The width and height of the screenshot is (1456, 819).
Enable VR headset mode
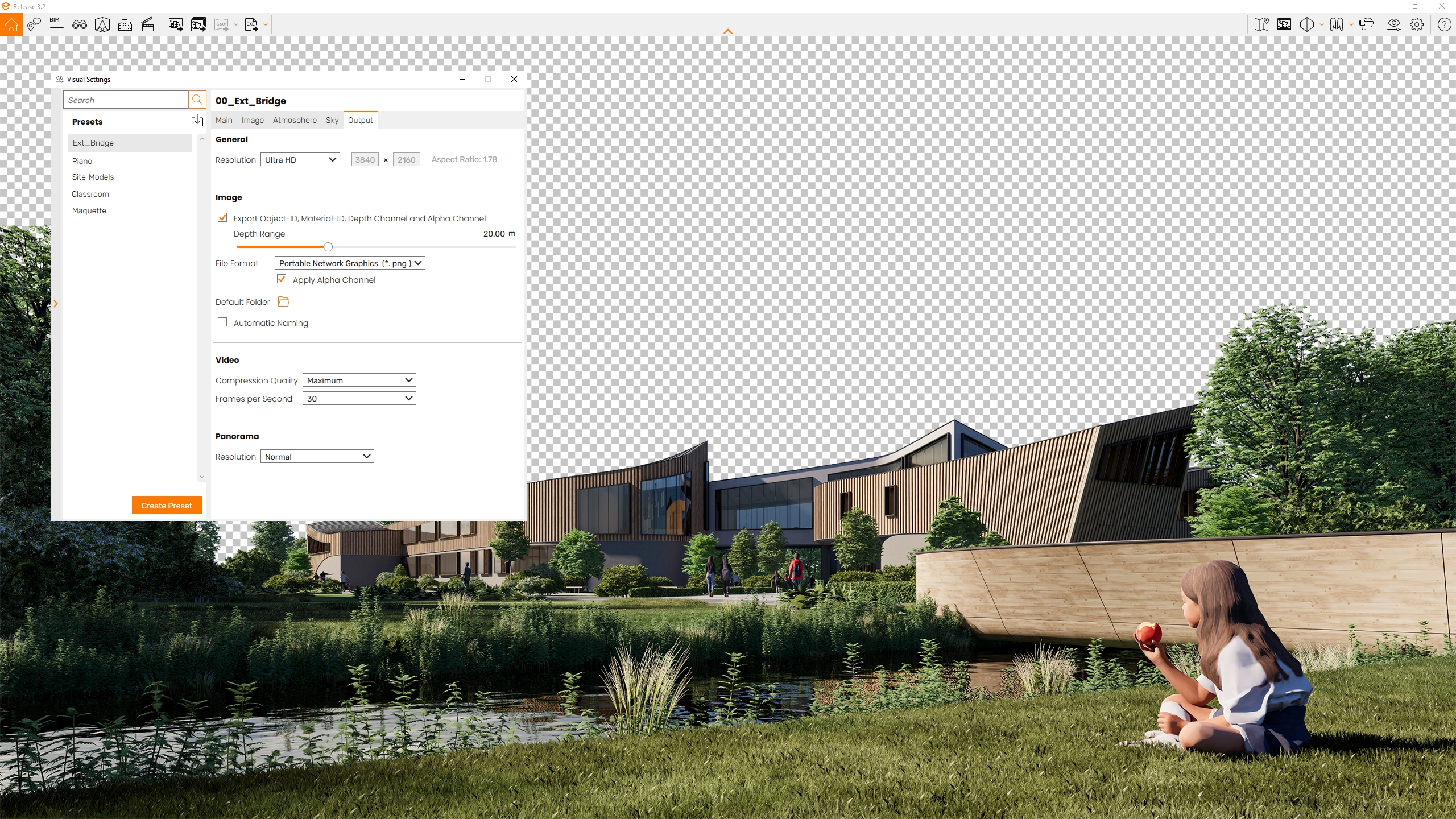coord(1367,24)
